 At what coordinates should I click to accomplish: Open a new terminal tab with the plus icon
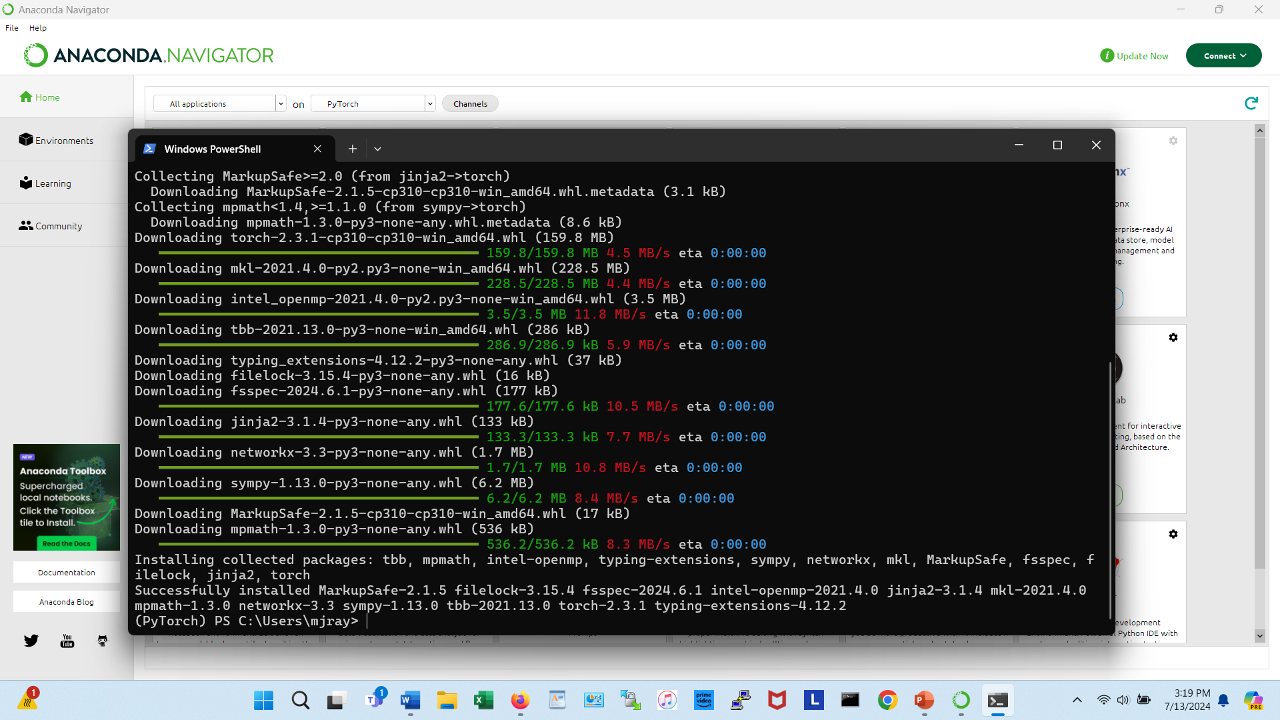[x=352, y=148]
